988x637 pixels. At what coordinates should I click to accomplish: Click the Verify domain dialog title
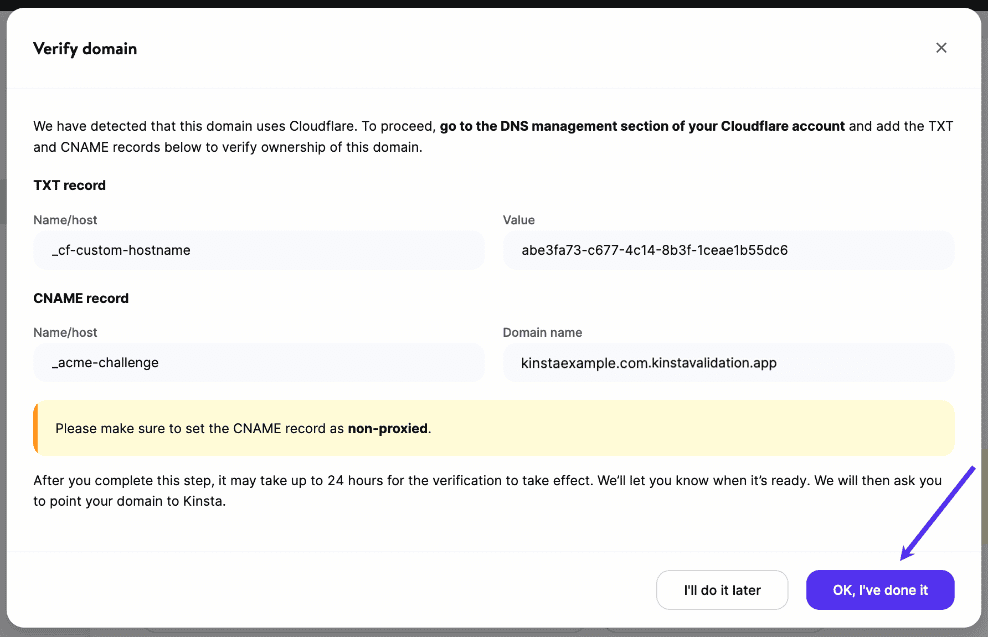[85, 48]
